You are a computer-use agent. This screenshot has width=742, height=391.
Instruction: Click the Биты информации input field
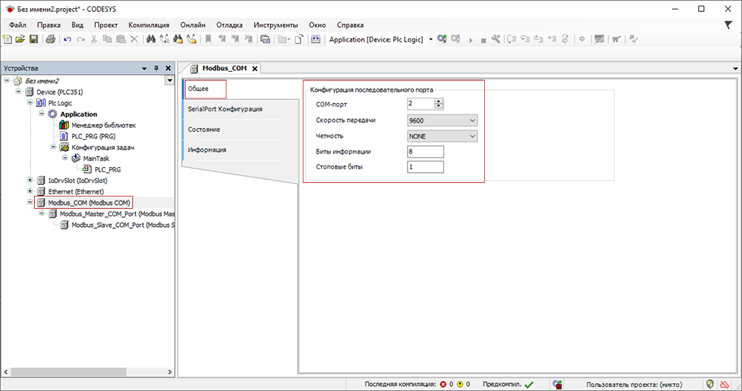[x=425, y=151]
